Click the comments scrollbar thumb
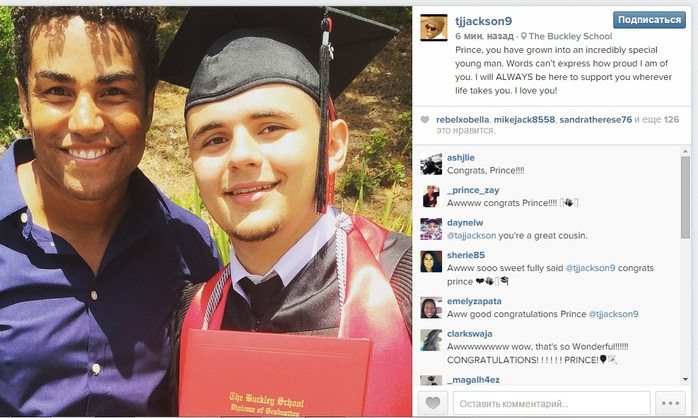 (685, 197)
